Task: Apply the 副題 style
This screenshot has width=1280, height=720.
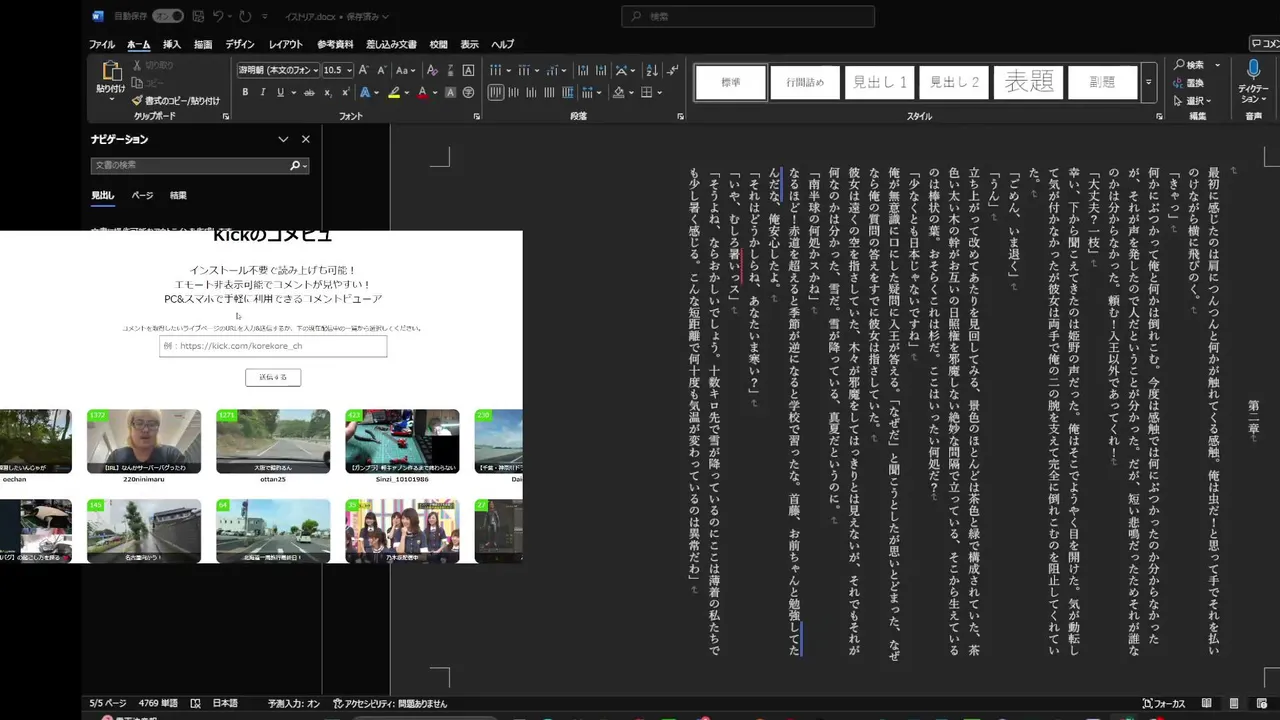Action: [1102, 82]
